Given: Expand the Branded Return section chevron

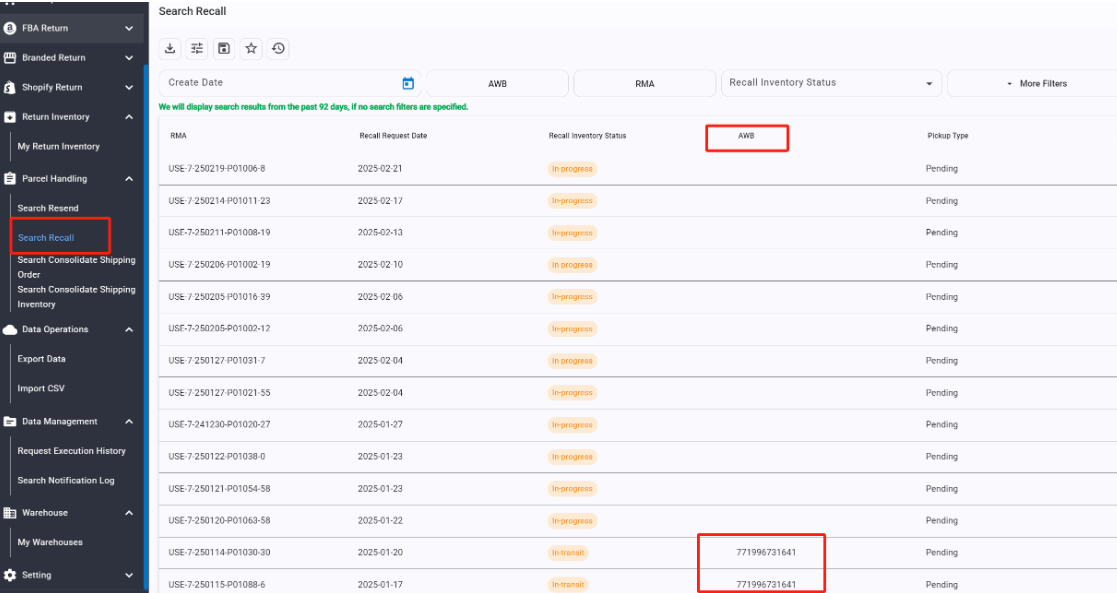Looking at the screenshot, I should (x=129, y=58).
